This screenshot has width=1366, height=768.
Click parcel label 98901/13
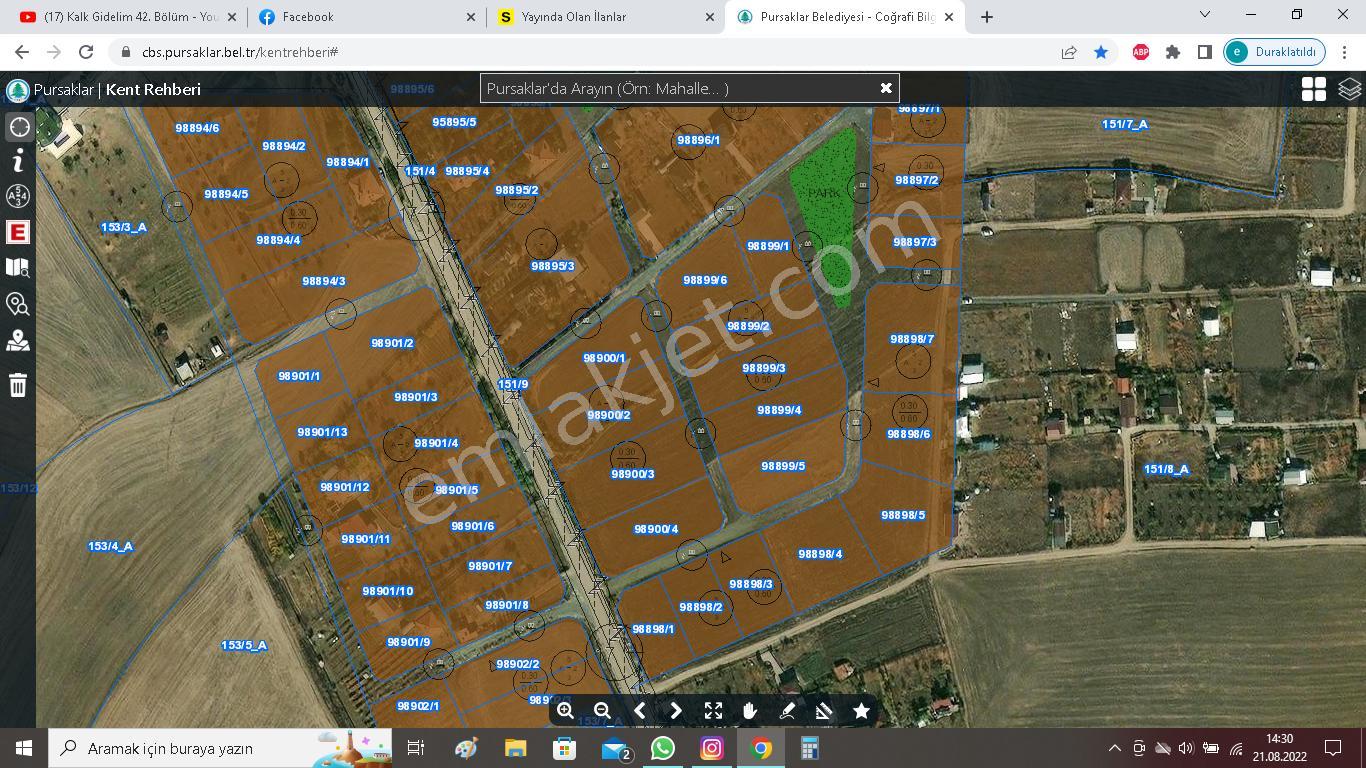coord(322,432)
